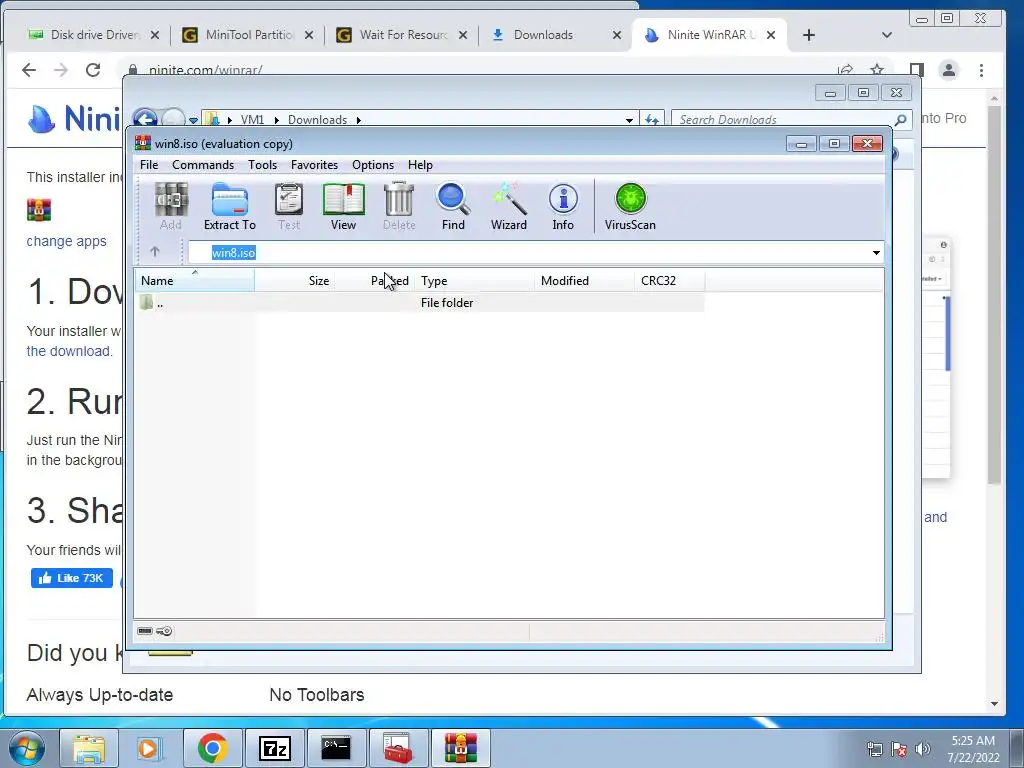Open the Help menu

(420, 165)
